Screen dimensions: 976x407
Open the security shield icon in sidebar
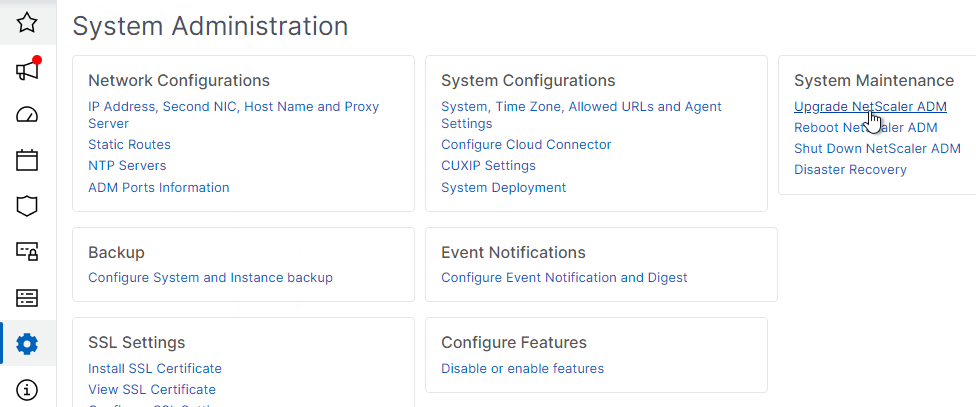(27, 206)
